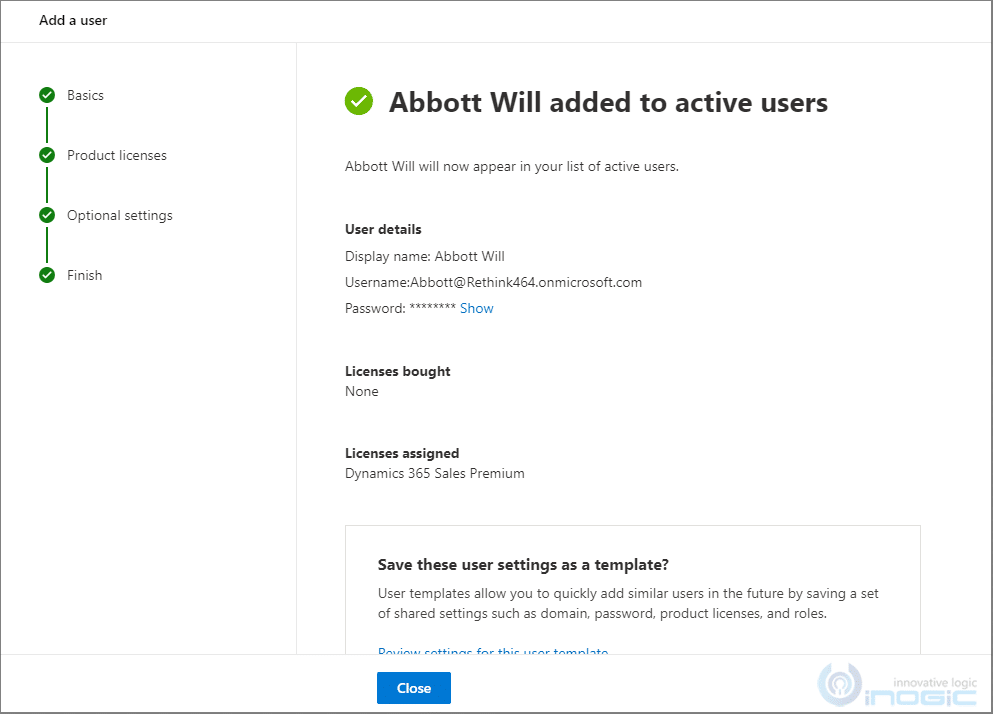The image size is (993, 714).
Task: Click the 'User templates allow you' description paragraph
Action: [628, 603]
